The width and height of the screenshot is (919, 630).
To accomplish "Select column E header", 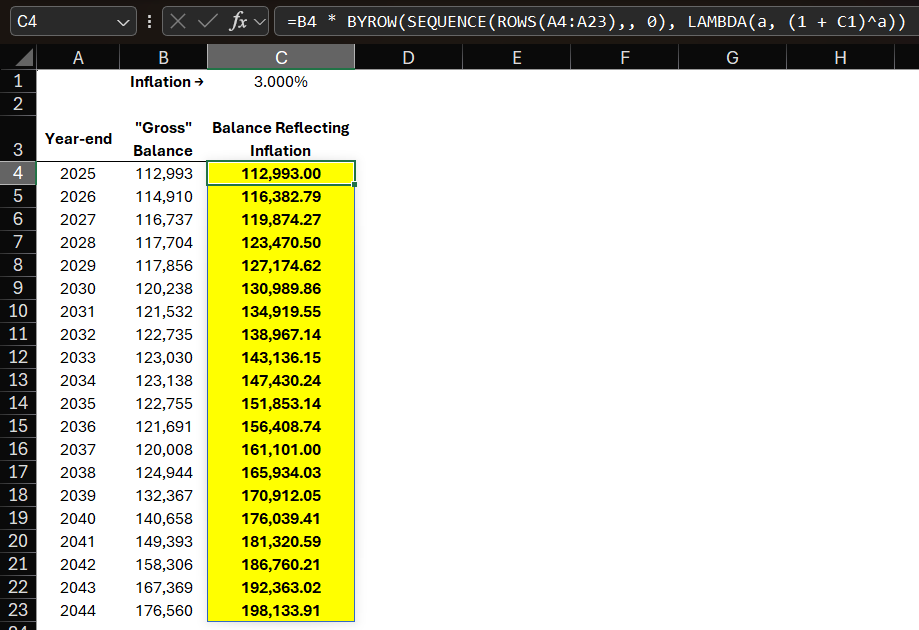I will [x=516, y=57].
